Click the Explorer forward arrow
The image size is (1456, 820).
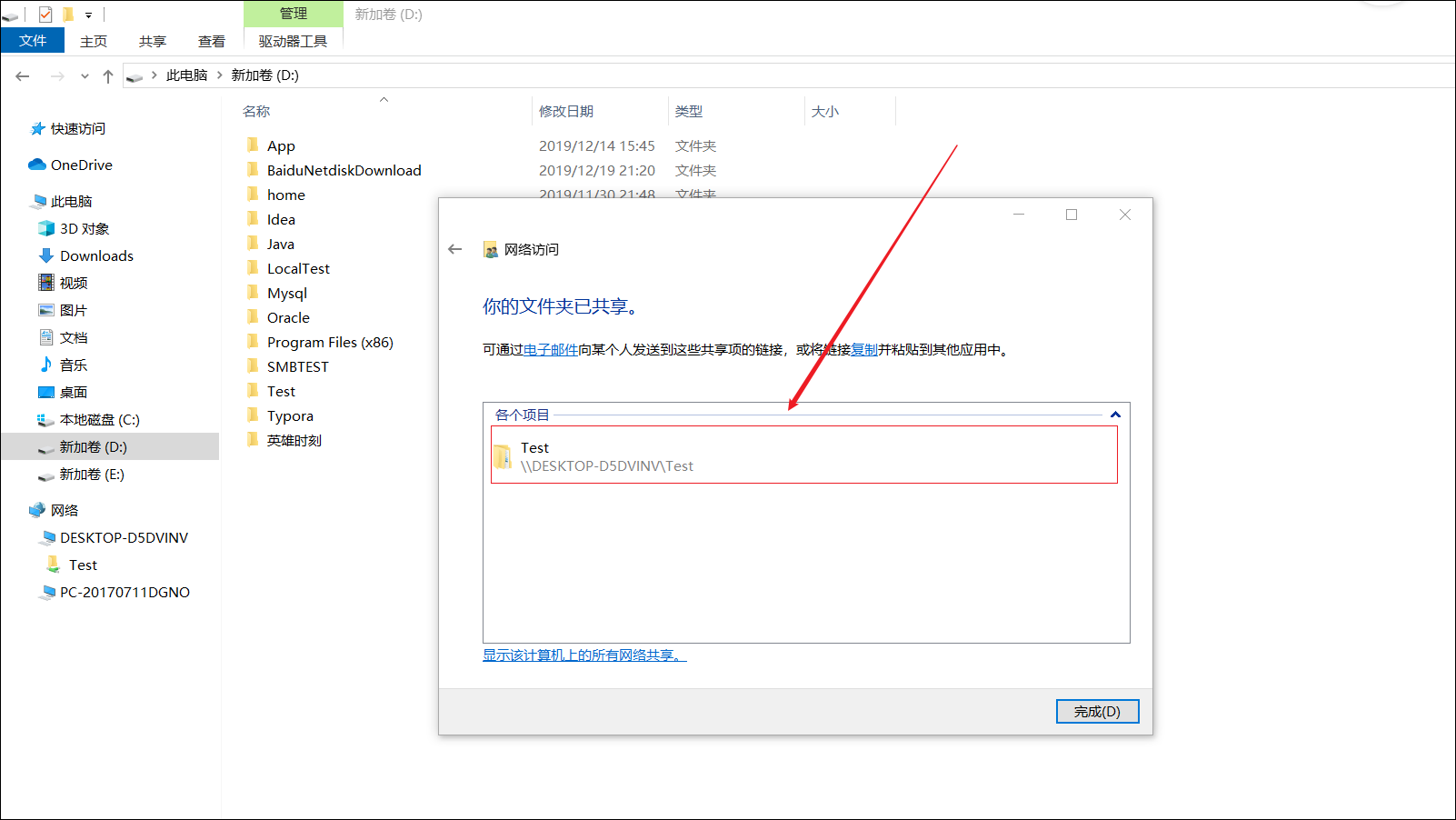[57, 76]
